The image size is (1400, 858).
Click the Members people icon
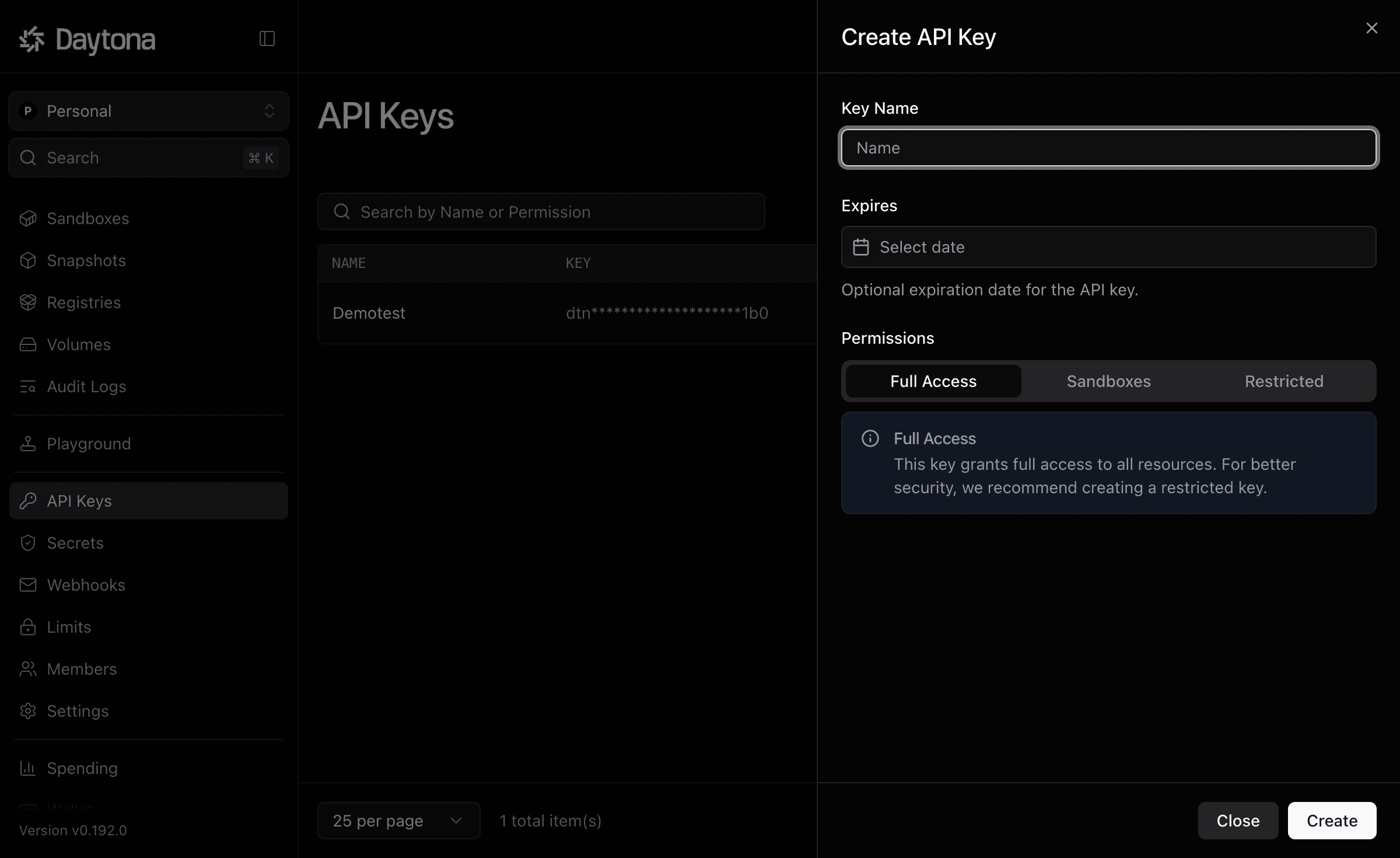point(28,669)
